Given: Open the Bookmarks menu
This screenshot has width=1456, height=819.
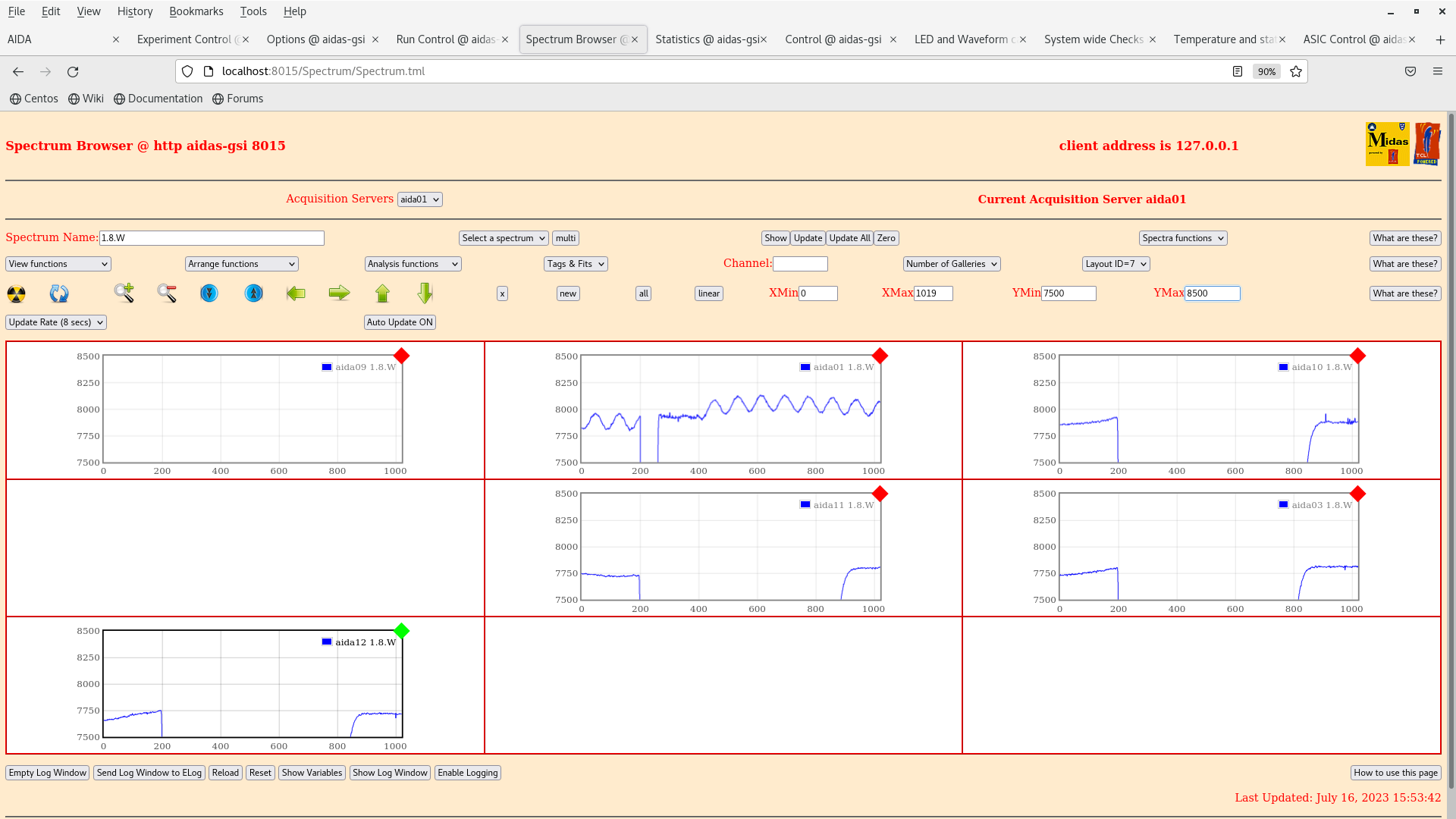Looking at the screenshot, I should [196, 11].
